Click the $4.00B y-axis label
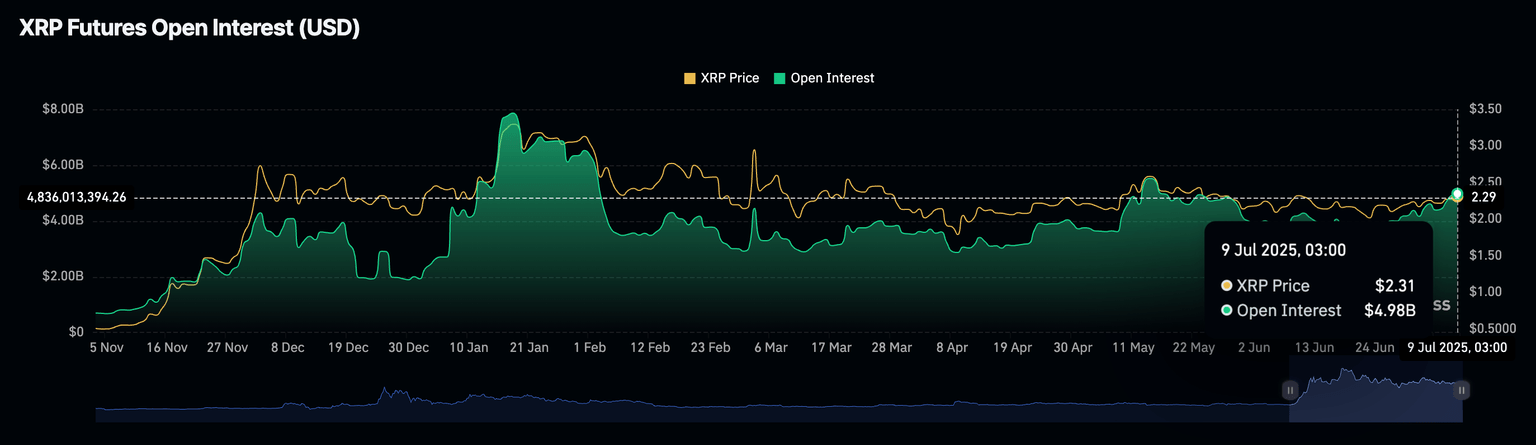Image resolution: width=1536 pixels, height=445 pixels. [62, 220]
